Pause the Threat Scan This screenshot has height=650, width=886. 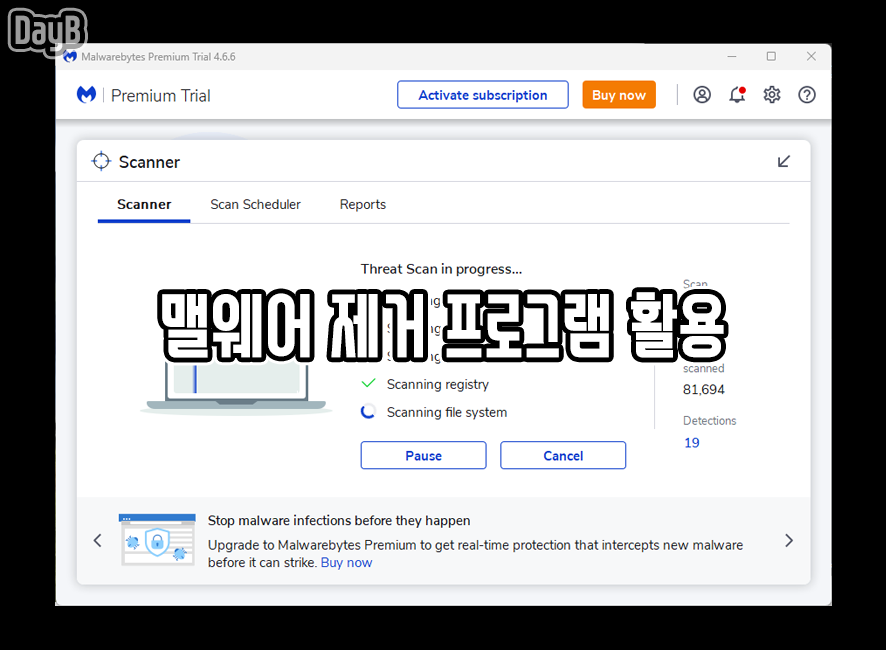click(423, 455)
